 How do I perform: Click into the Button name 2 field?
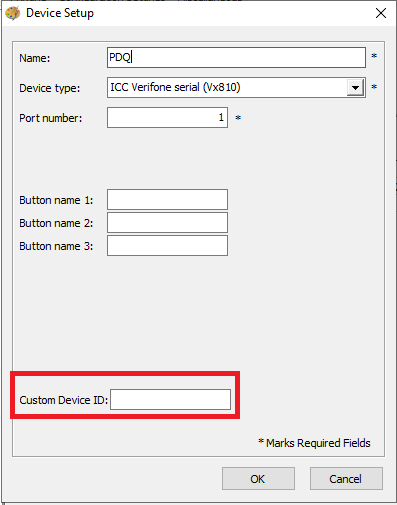pos(167,223)
